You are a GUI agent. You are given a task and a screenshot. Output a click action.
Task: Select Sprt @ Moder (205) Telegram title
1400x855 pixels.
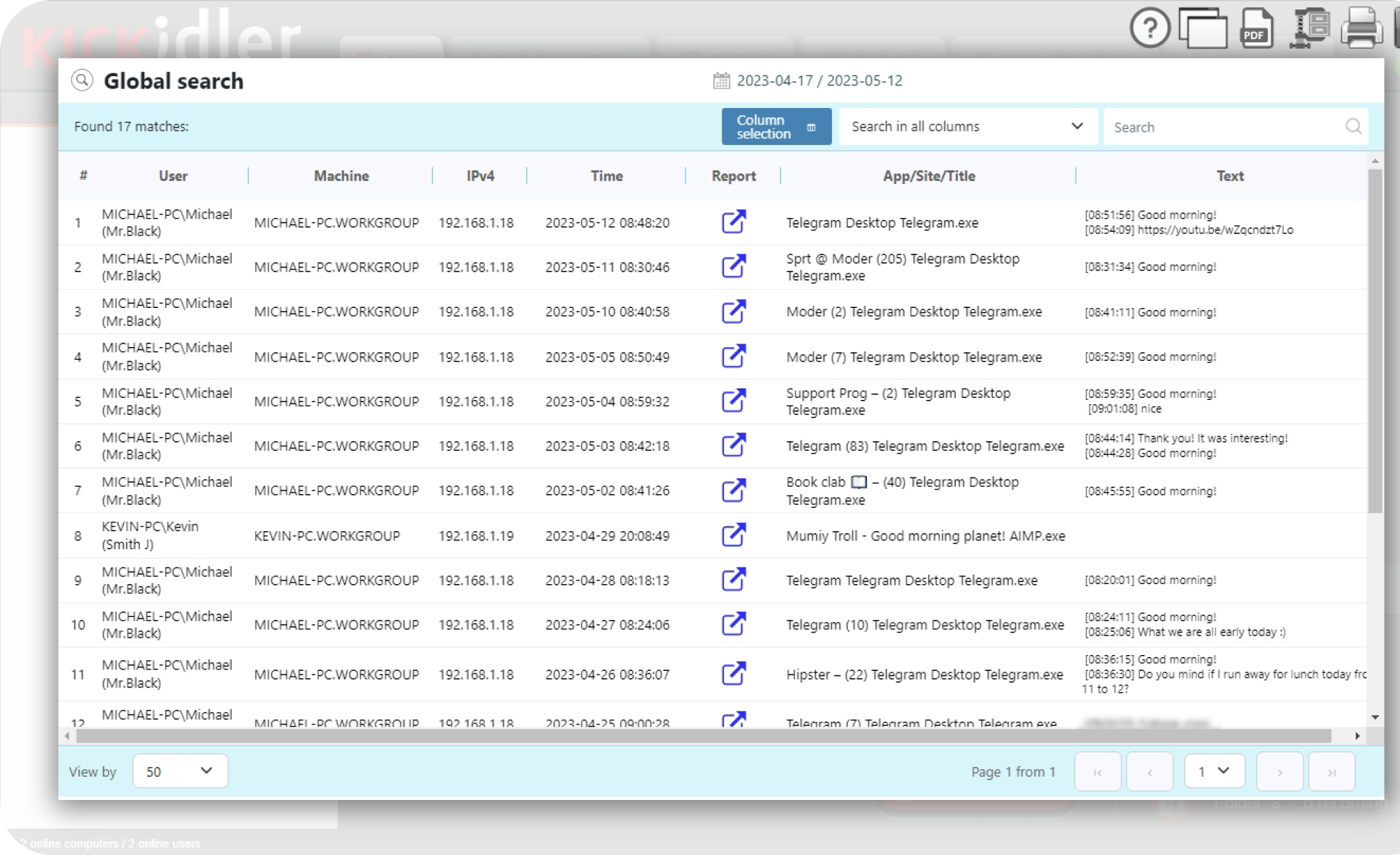[903, 267]
